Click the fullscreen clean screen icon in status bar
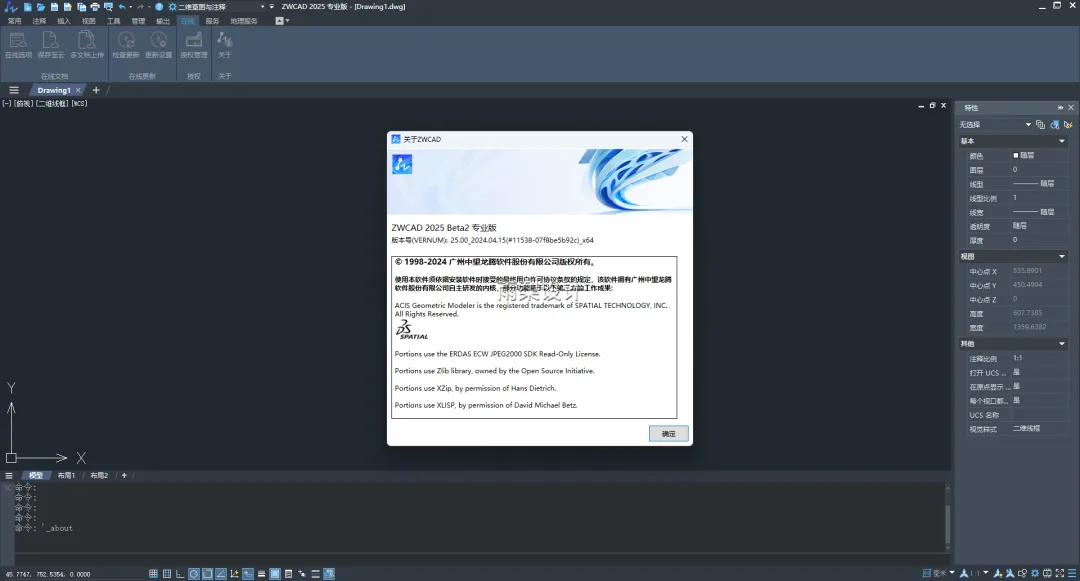The height and width of the screenshot is (581, 1080). [x=1060, y=573]
